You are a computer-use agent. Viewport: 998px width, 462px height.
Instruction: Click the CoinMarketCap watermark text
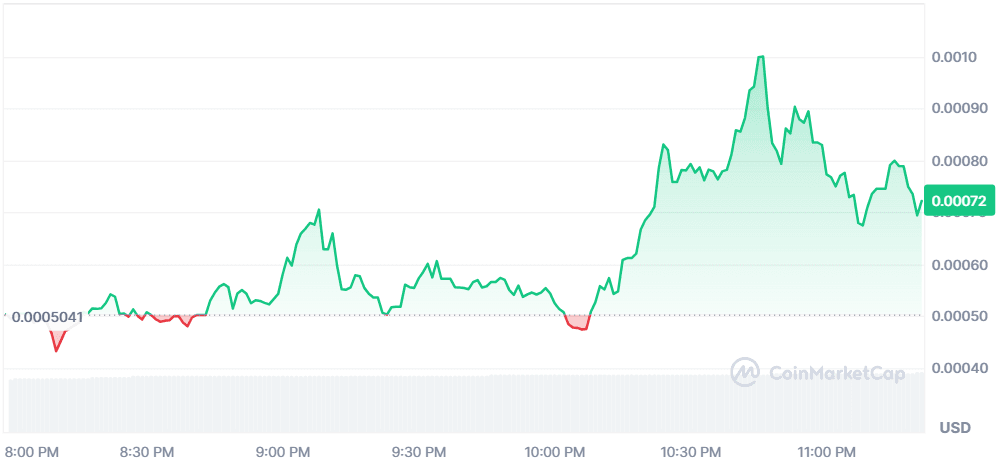[836, 373]
